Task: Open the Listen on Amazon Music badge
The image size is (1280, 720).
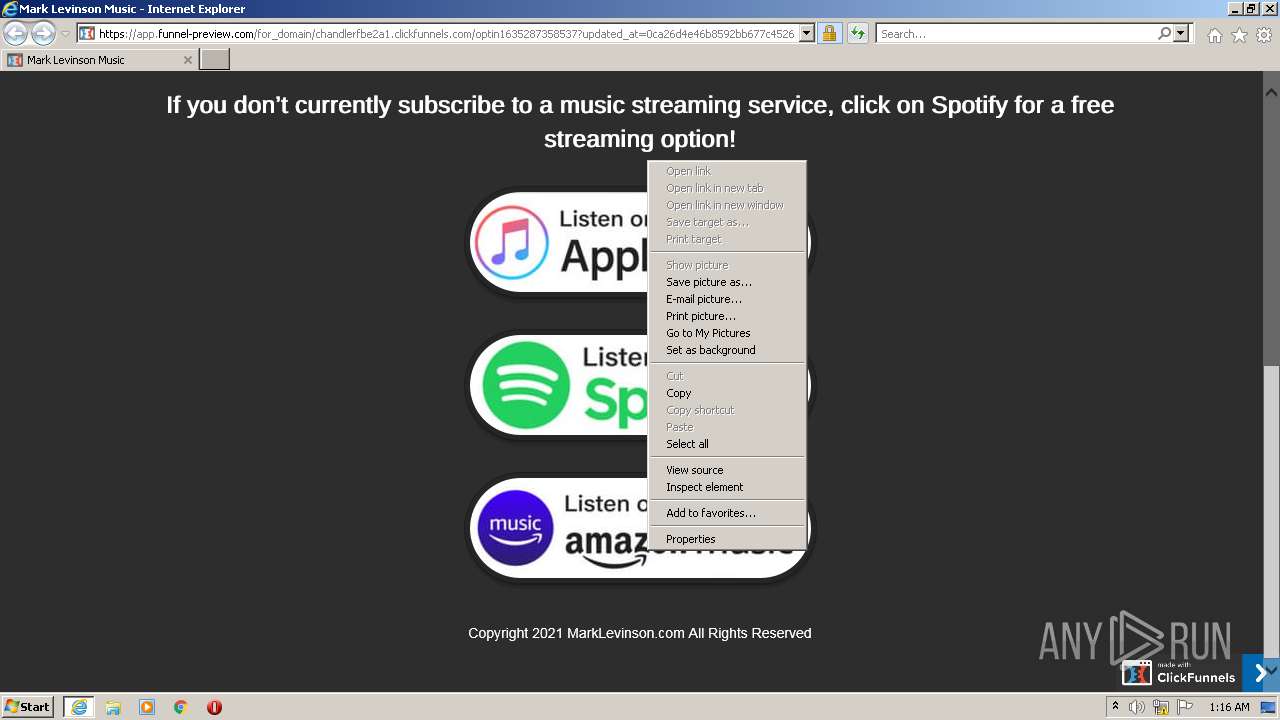Action: pos(640,528)
